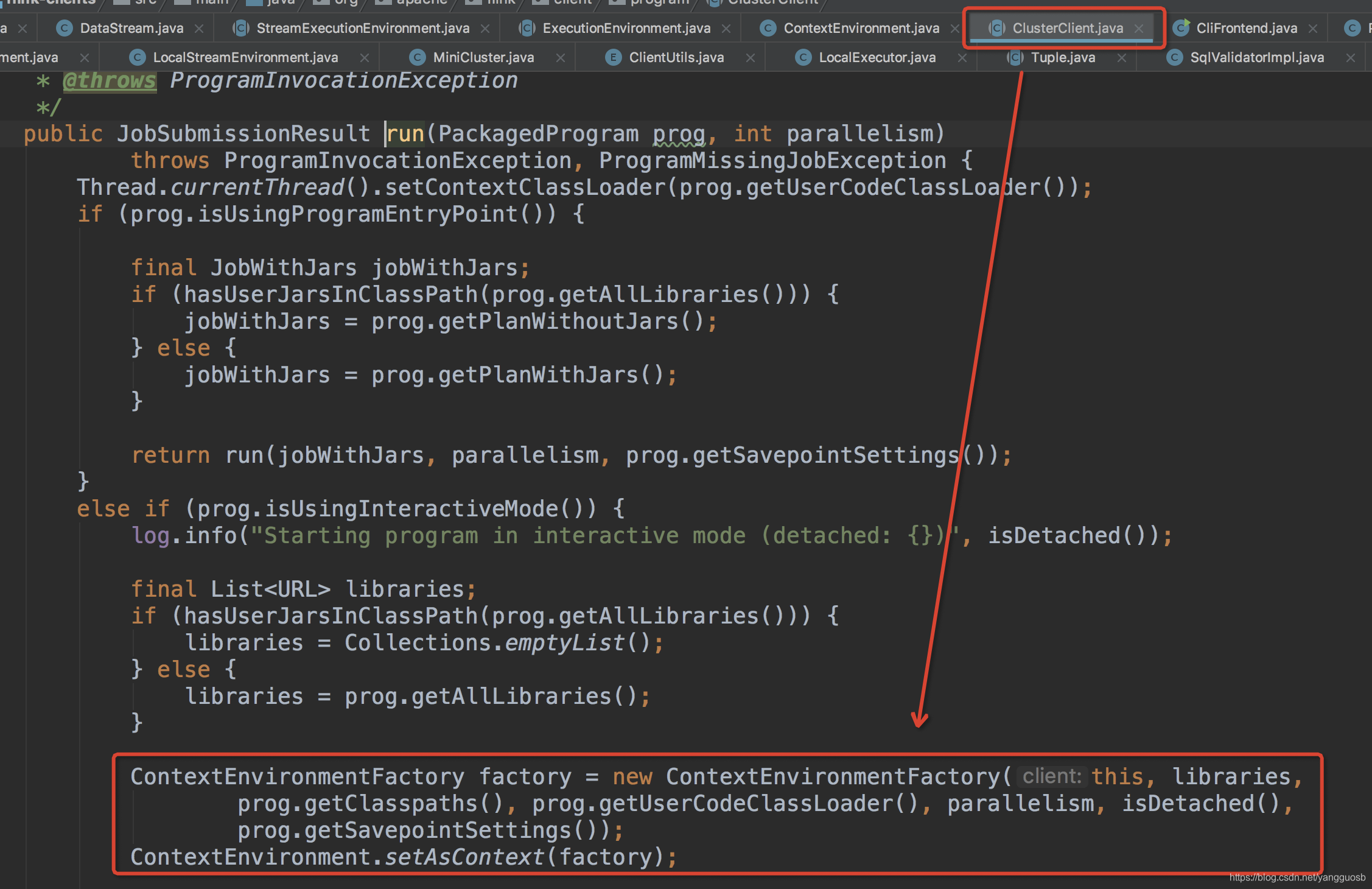Click the class icon on MiniCluster.java tab
Viewport: 1372px width, 889px height.
(x=417, y=57)
